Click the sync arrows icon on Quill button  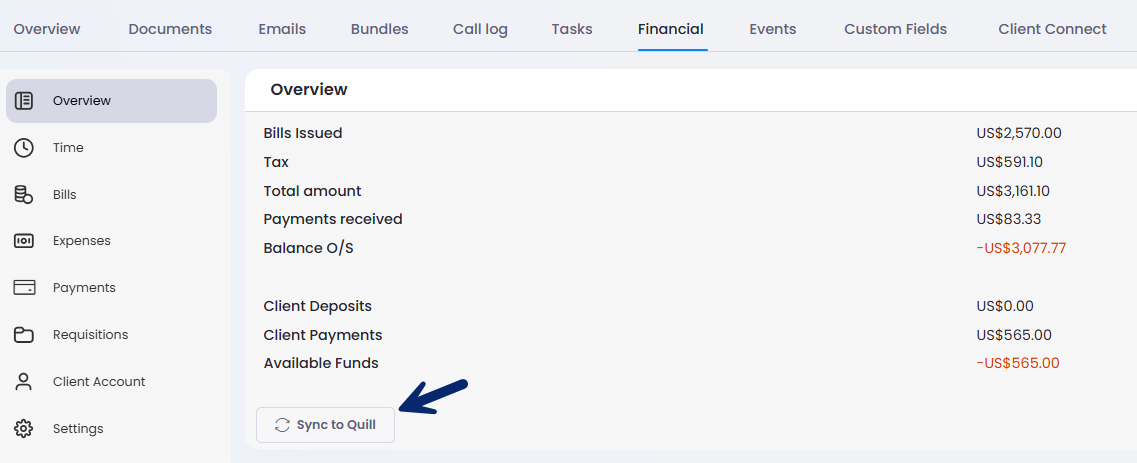point(282,425)
